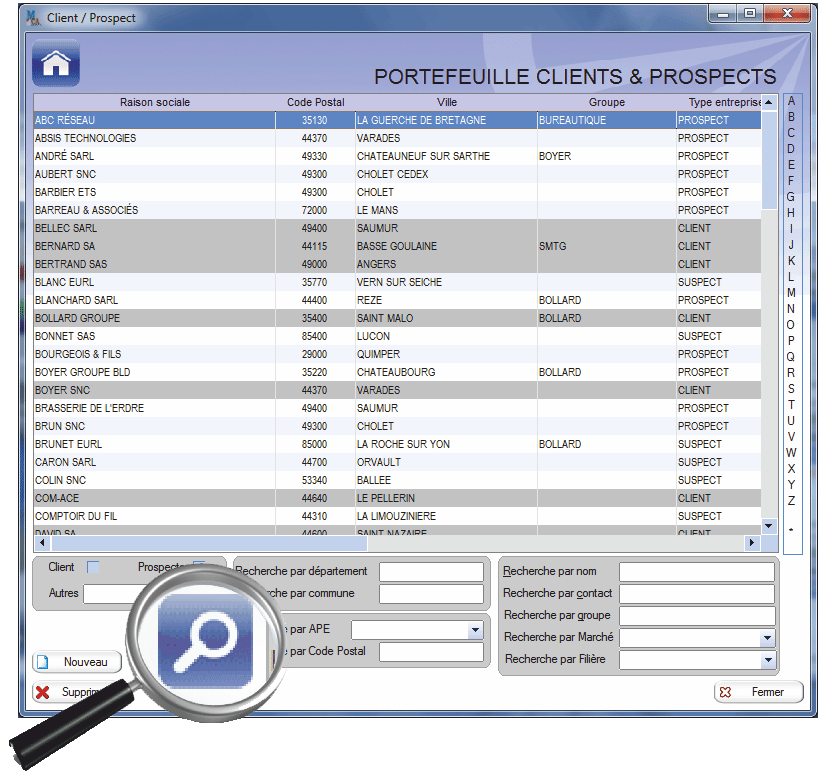Viewport: 823px width, 777px height.
Task: Select the ABC RÉSEAU row
Action: (397, 120)
